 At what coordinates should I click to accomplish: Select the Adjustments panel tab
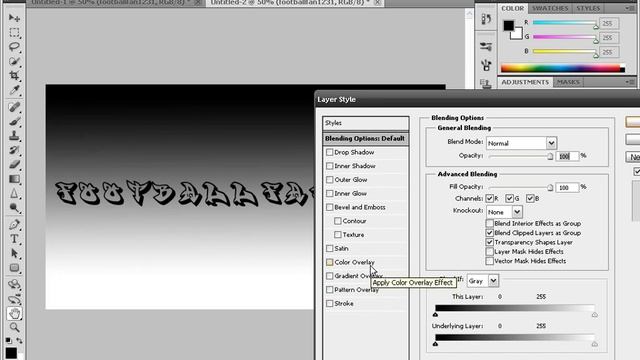525,82
